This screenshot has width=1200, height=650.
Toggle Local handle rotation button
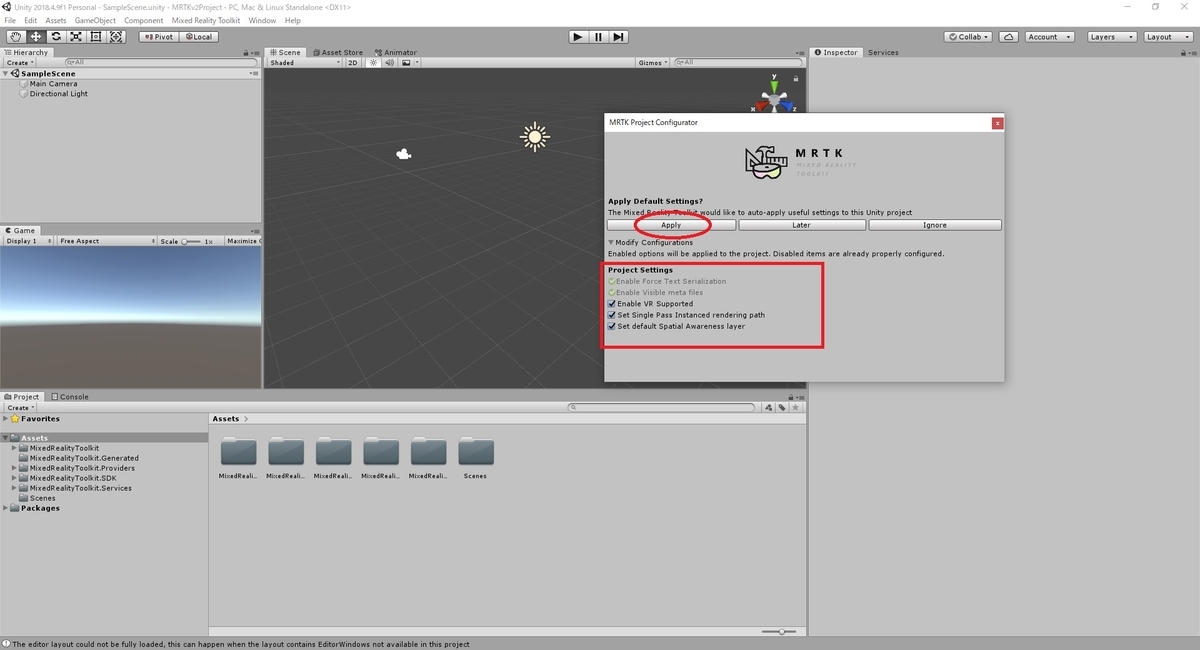[197, 37]
